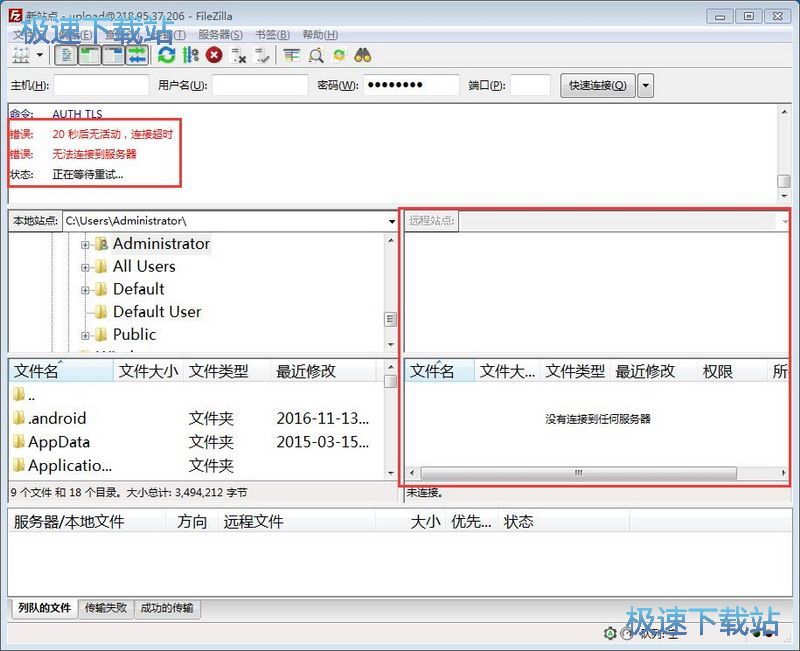The image size is (800, 651).
Task: Click the disconnect from server icon
Action: tap(238, 55)
